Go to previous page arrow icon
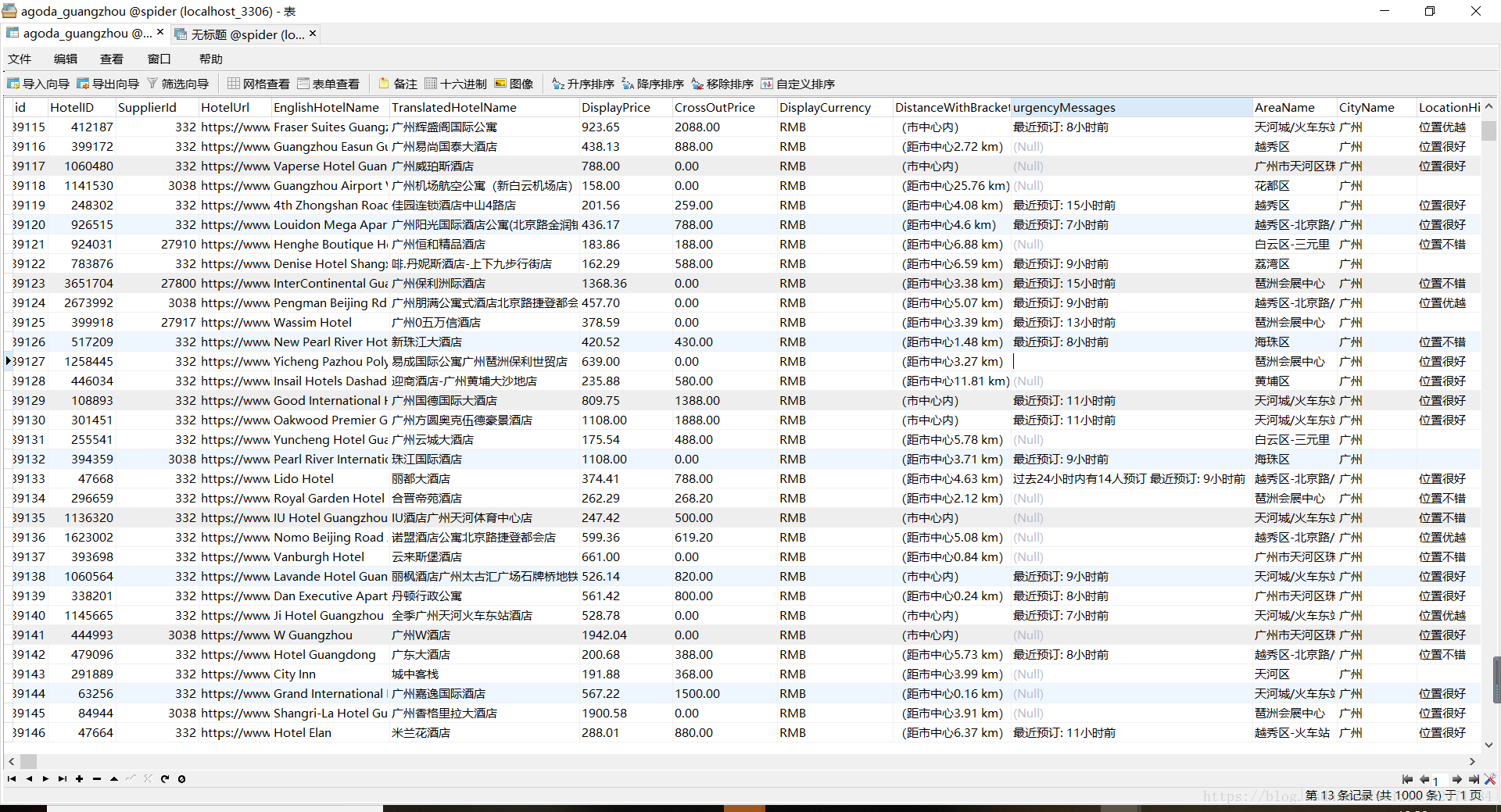Screen dimensions: 1501x812 point(1424,779)
